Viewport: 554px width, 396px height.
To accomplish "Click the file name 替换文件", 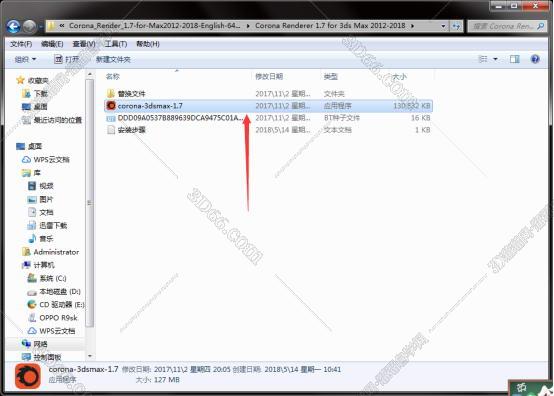I will (131, 94).
